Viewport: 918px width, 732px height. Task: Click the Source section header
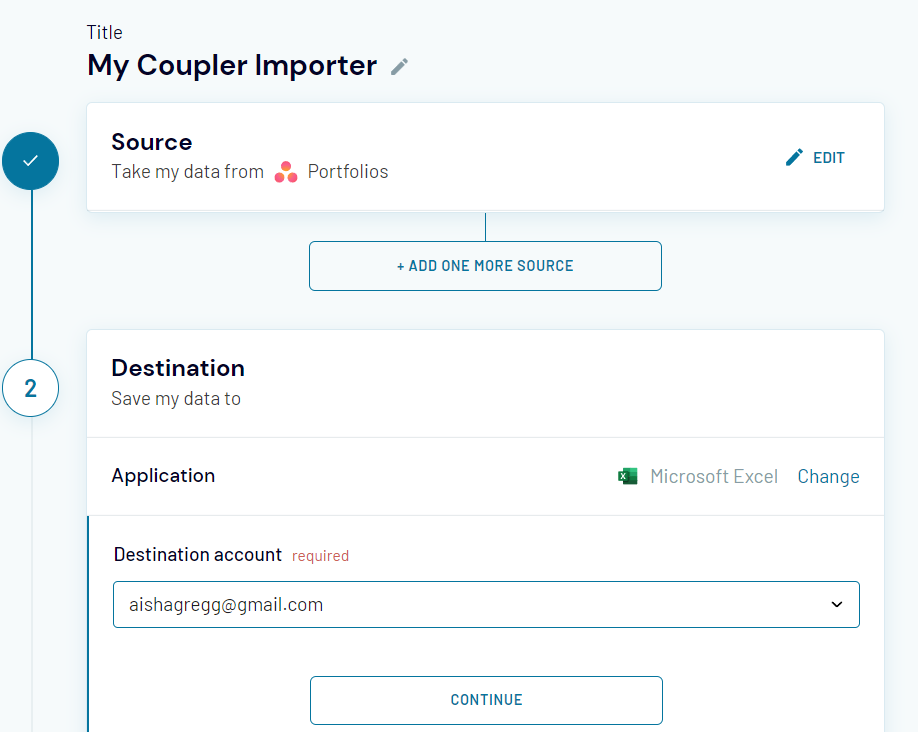click(x=152, y=142)
